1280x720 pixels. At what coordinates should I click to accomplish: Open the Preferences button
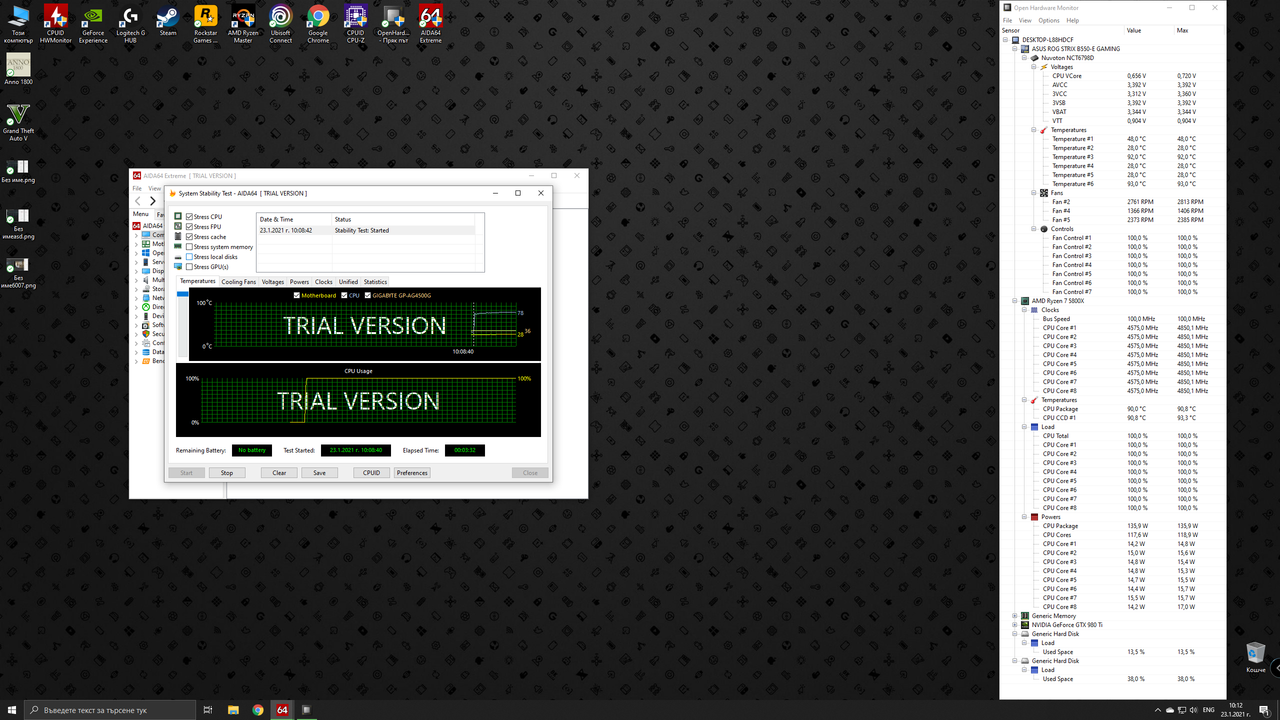[412, 473]
